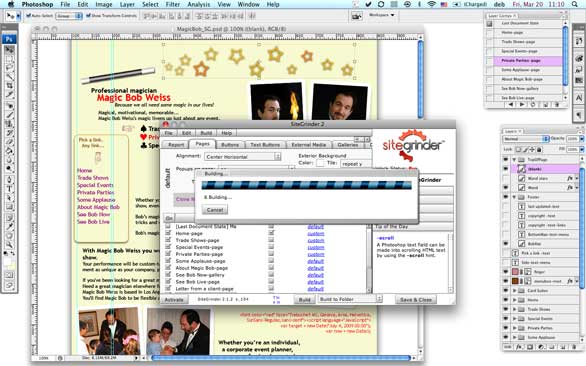
Task: Open the layer blend mode Normal dropdown
Action: 525,139
